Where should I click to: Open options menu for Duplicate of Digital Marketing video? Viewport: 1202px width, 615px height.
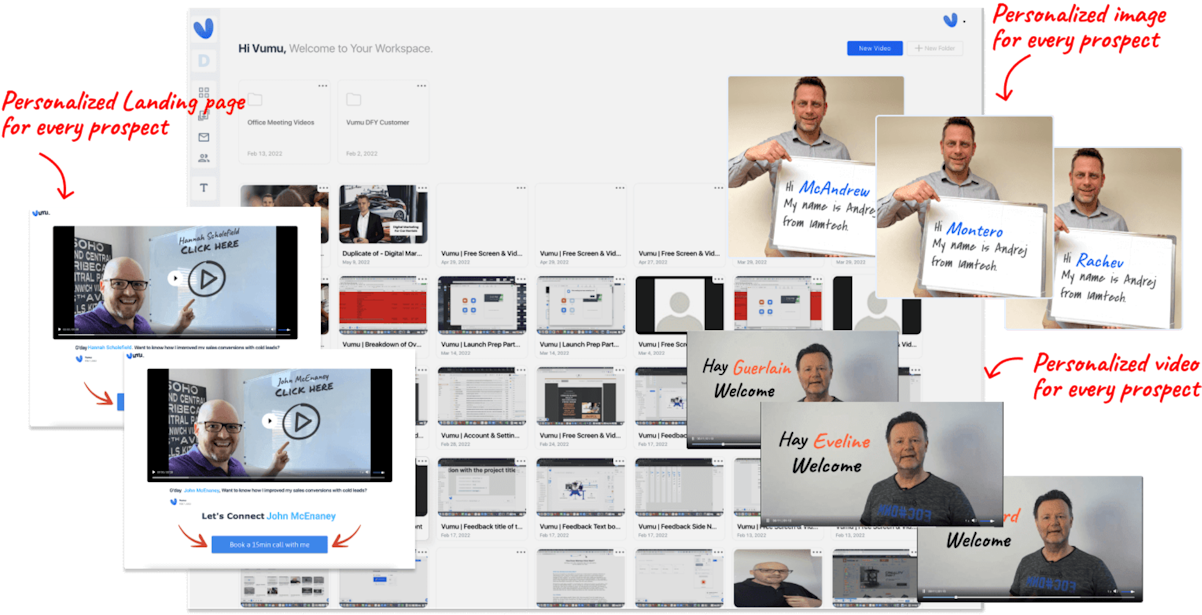tap(421, 188)
